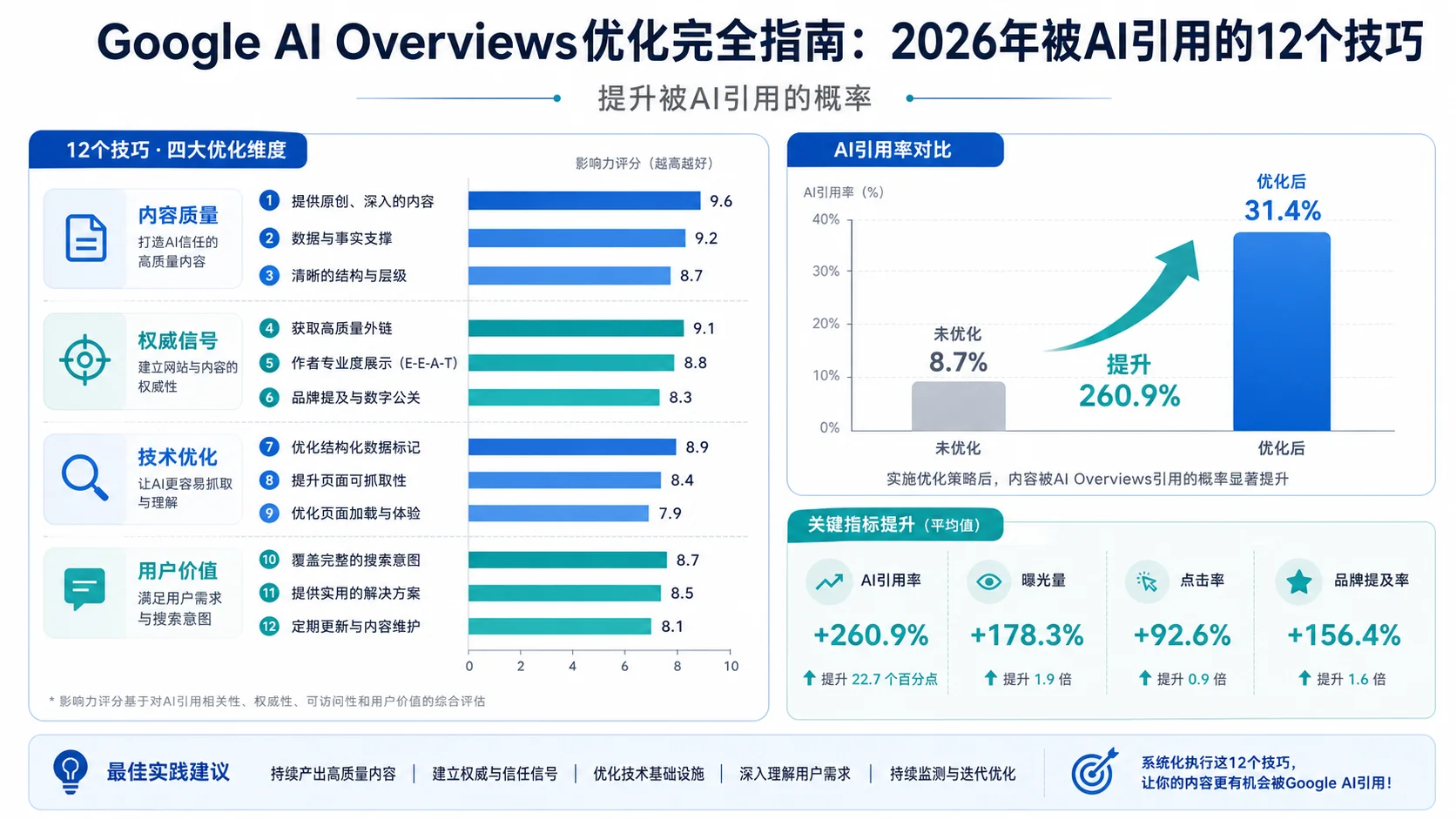Screen dimensions: 1456x819
Task: Click number badge 7 for 优化结构化数据标记
Action: click(269, 447)
